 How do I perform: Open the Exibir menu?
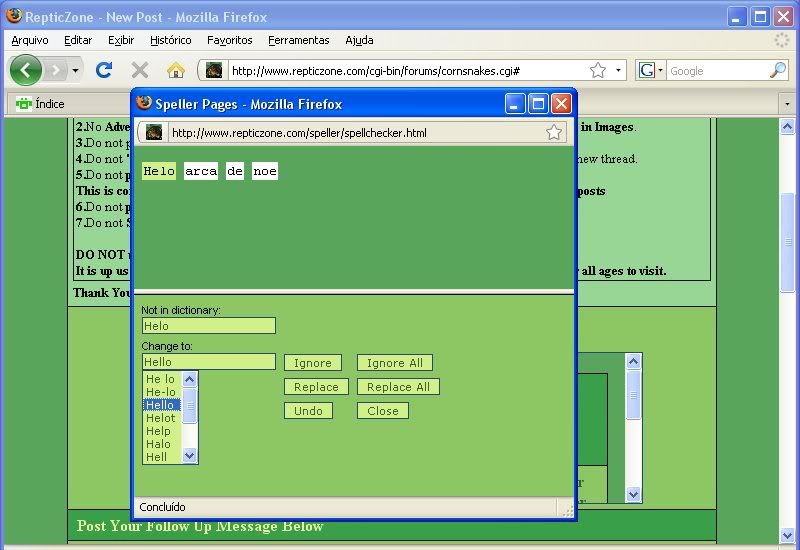click(121, 40)
